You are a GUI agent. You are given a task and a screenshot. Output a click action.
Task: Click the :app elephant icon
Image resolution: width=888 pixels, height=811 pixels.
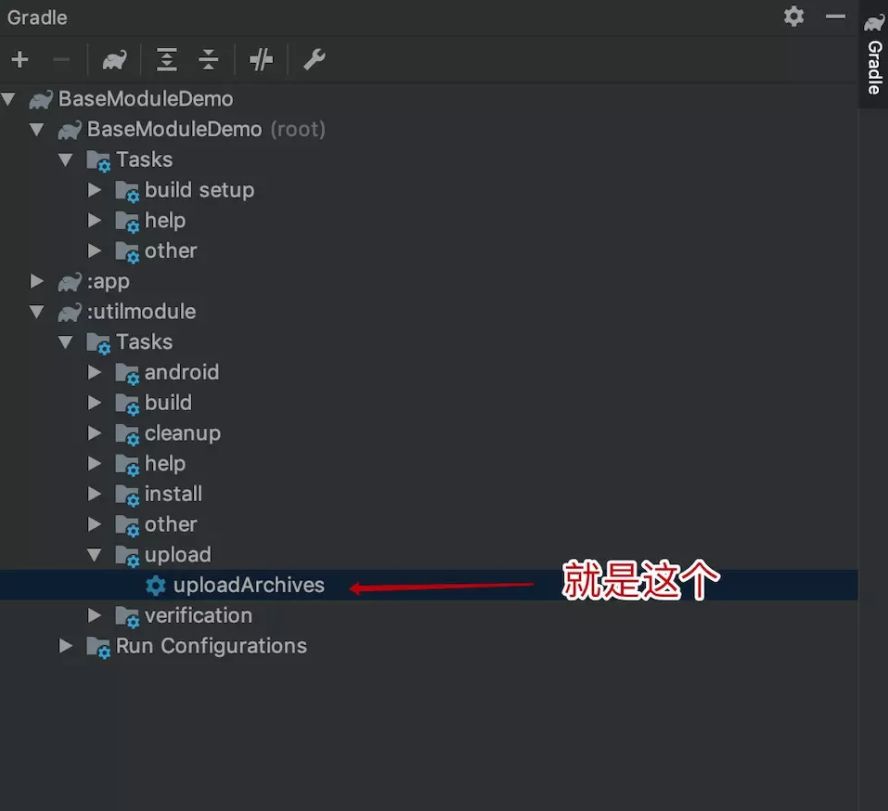[x=70, y=282]
